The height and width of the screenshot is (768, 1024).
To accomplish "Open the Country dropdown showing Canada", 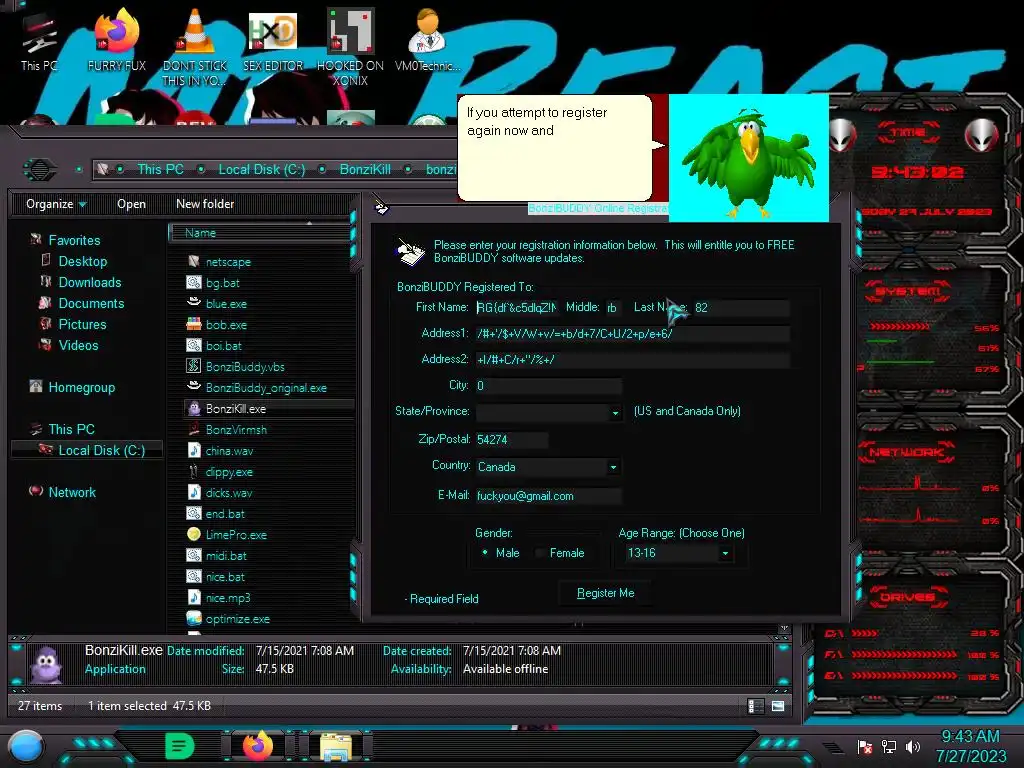I will (x=613, y=467).
